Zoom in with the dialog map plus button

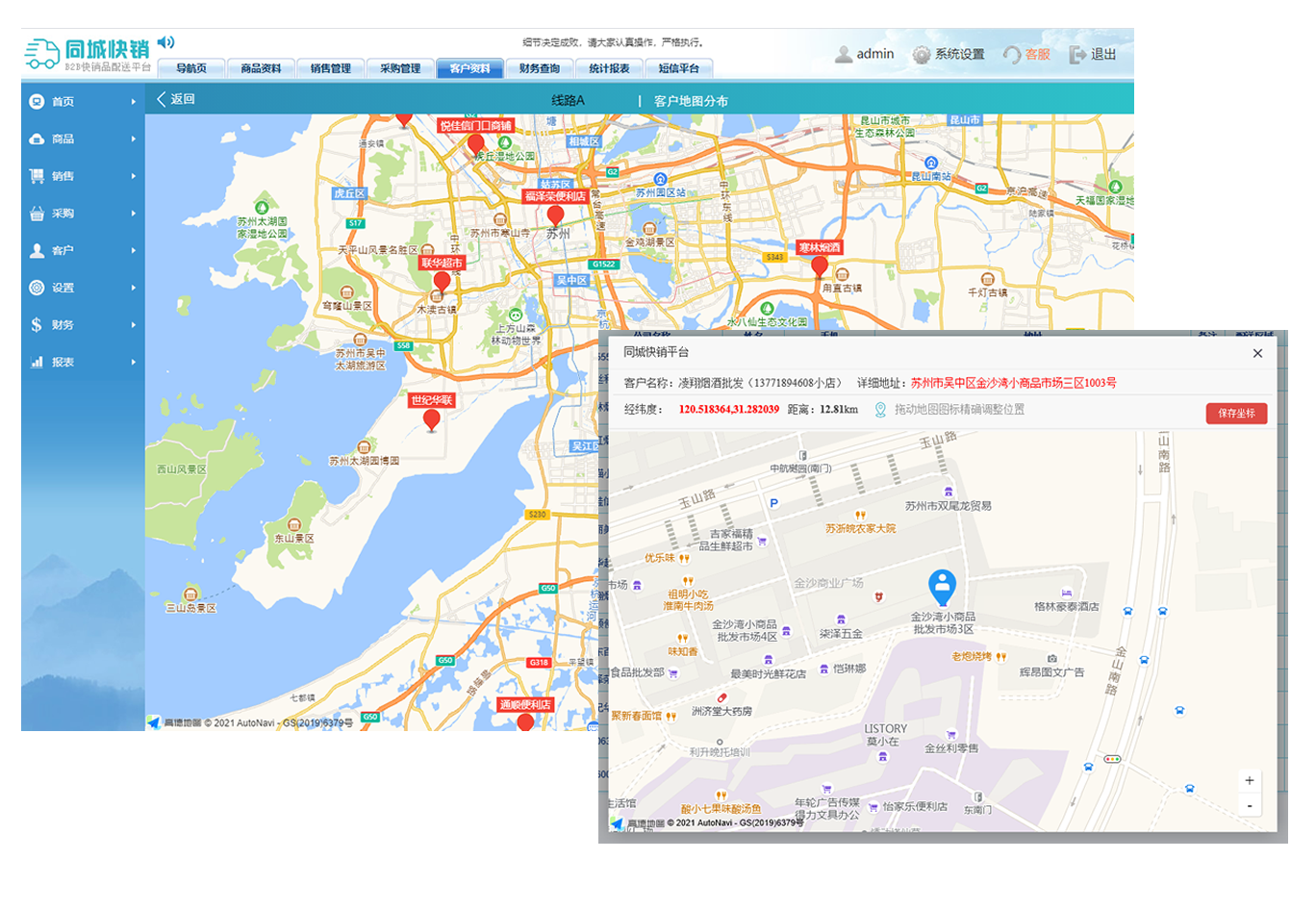click(x=1250, y=781)
